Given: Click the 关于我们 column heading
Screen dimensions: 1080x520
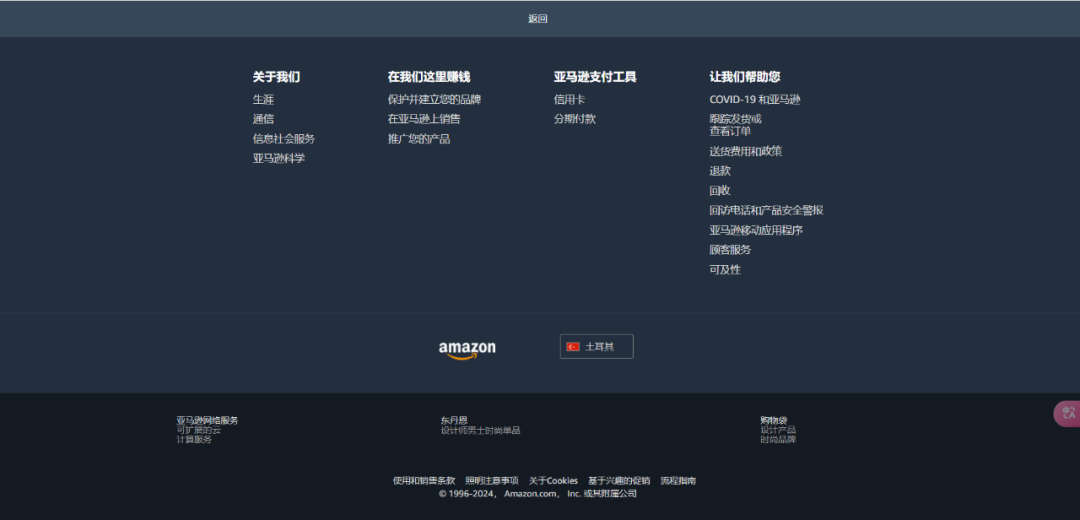Looking at the screenshot, I should [x=276, y=77].
